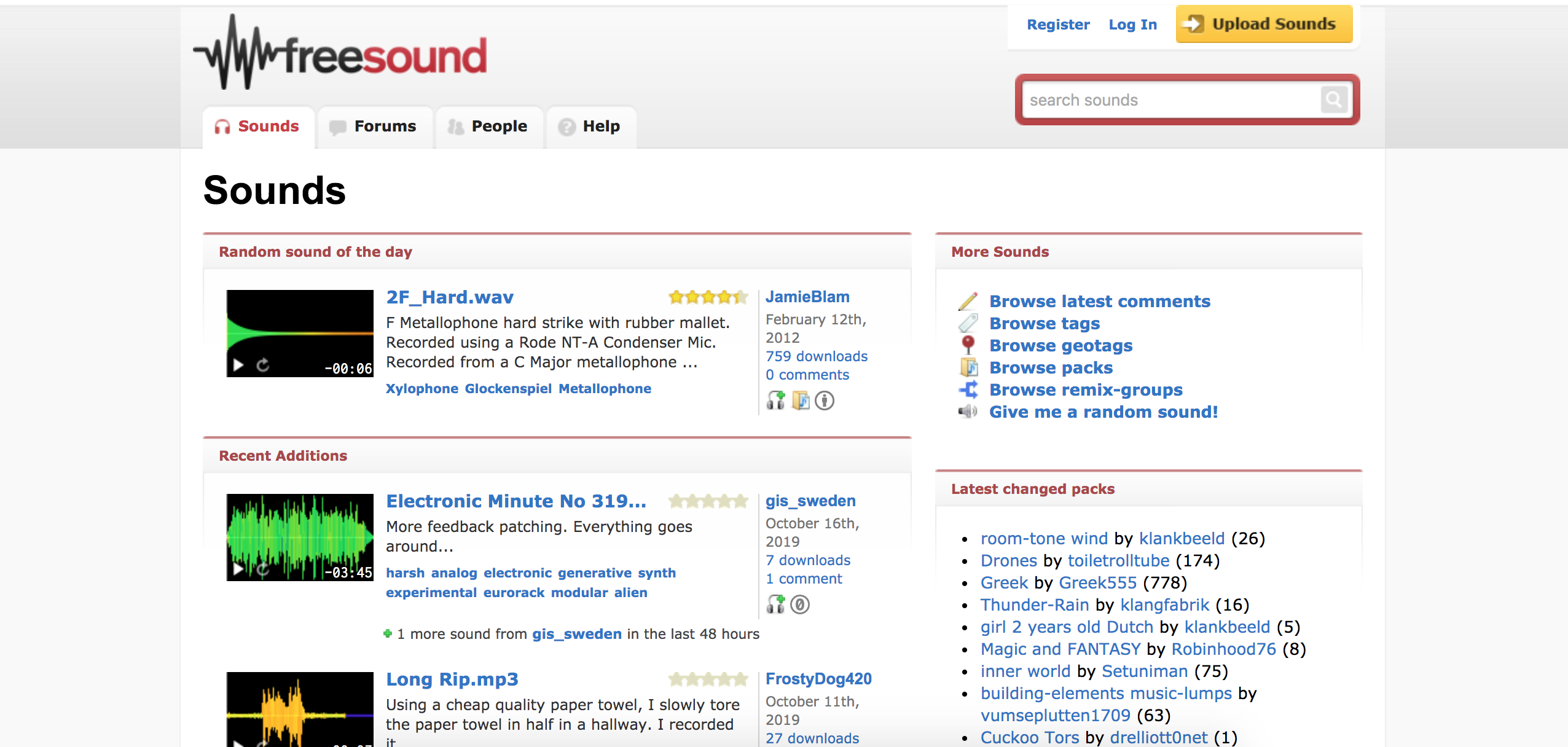
Task: Find similar sounds to Electronic Minute No 319
Action: tap(776, 604)
